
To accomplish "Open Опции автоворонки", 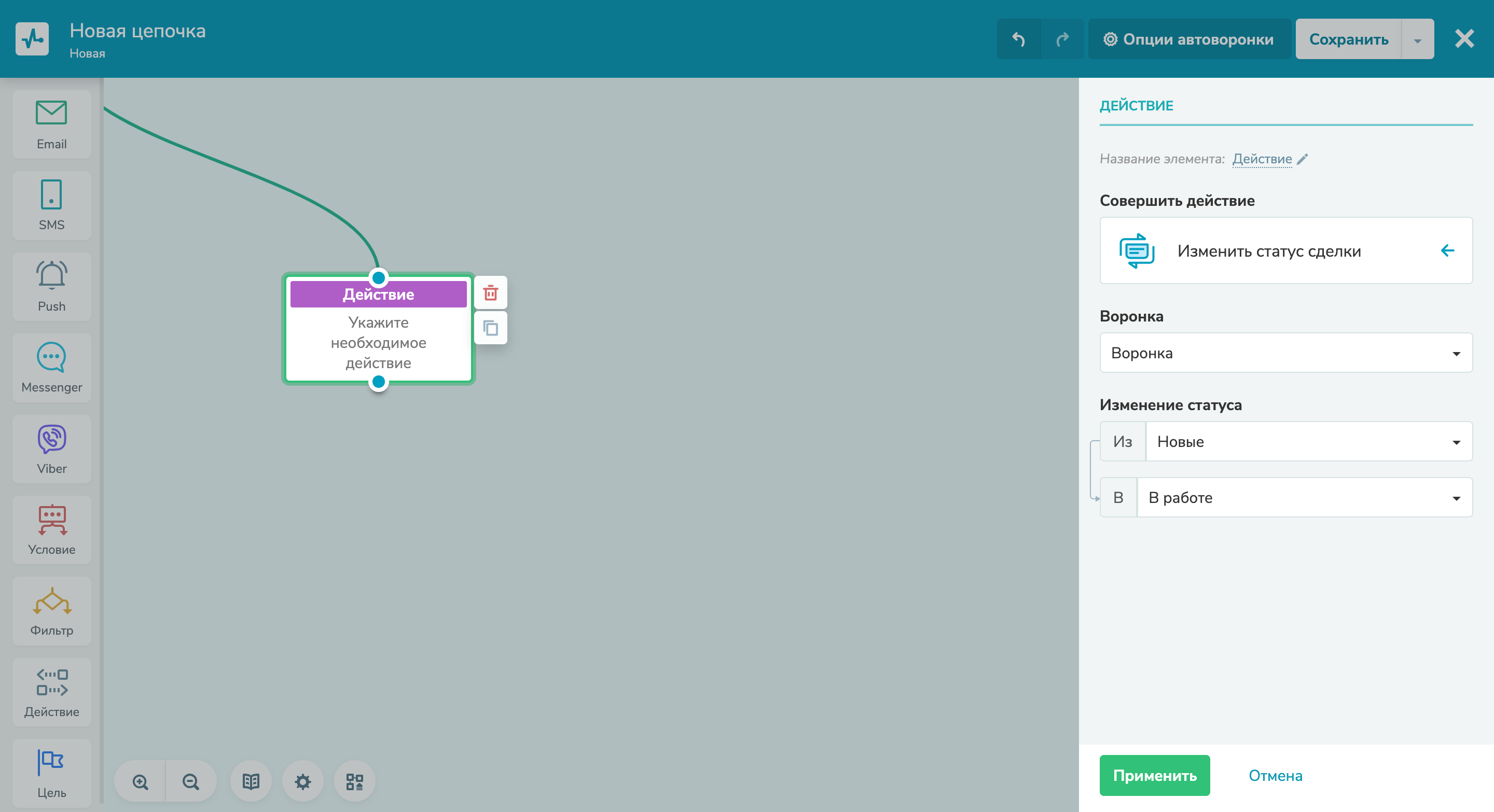I will pyautogui.click(x=1188, y=39).
